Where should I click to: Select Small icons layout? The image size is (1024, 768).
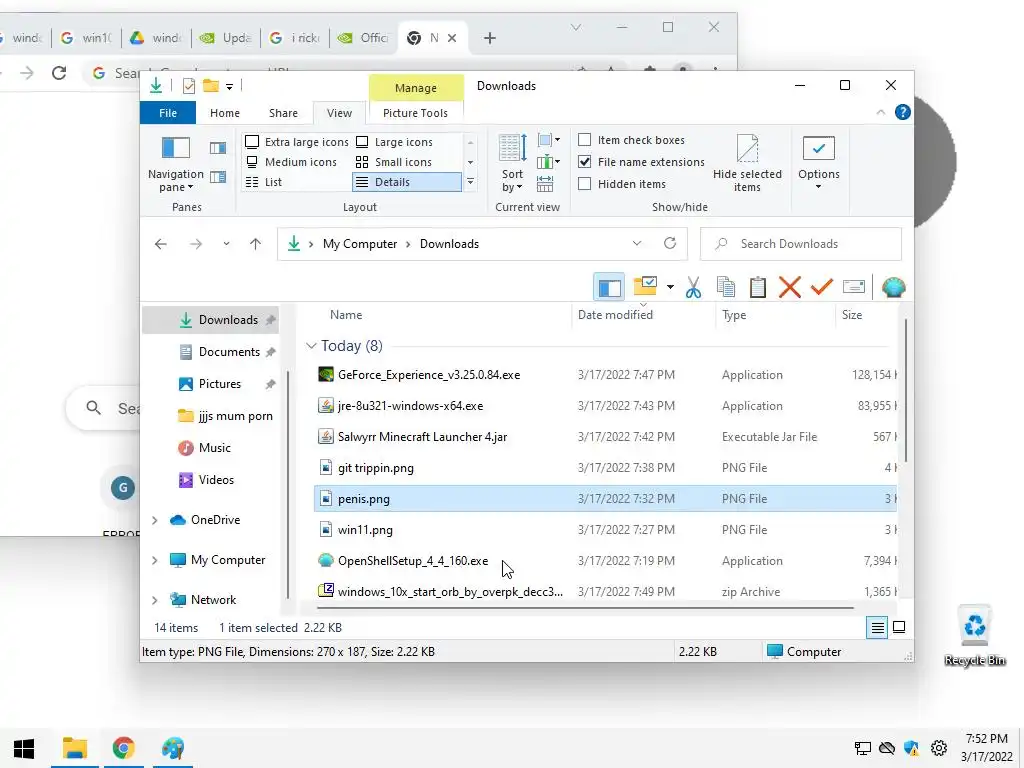[x=394, y=162]
